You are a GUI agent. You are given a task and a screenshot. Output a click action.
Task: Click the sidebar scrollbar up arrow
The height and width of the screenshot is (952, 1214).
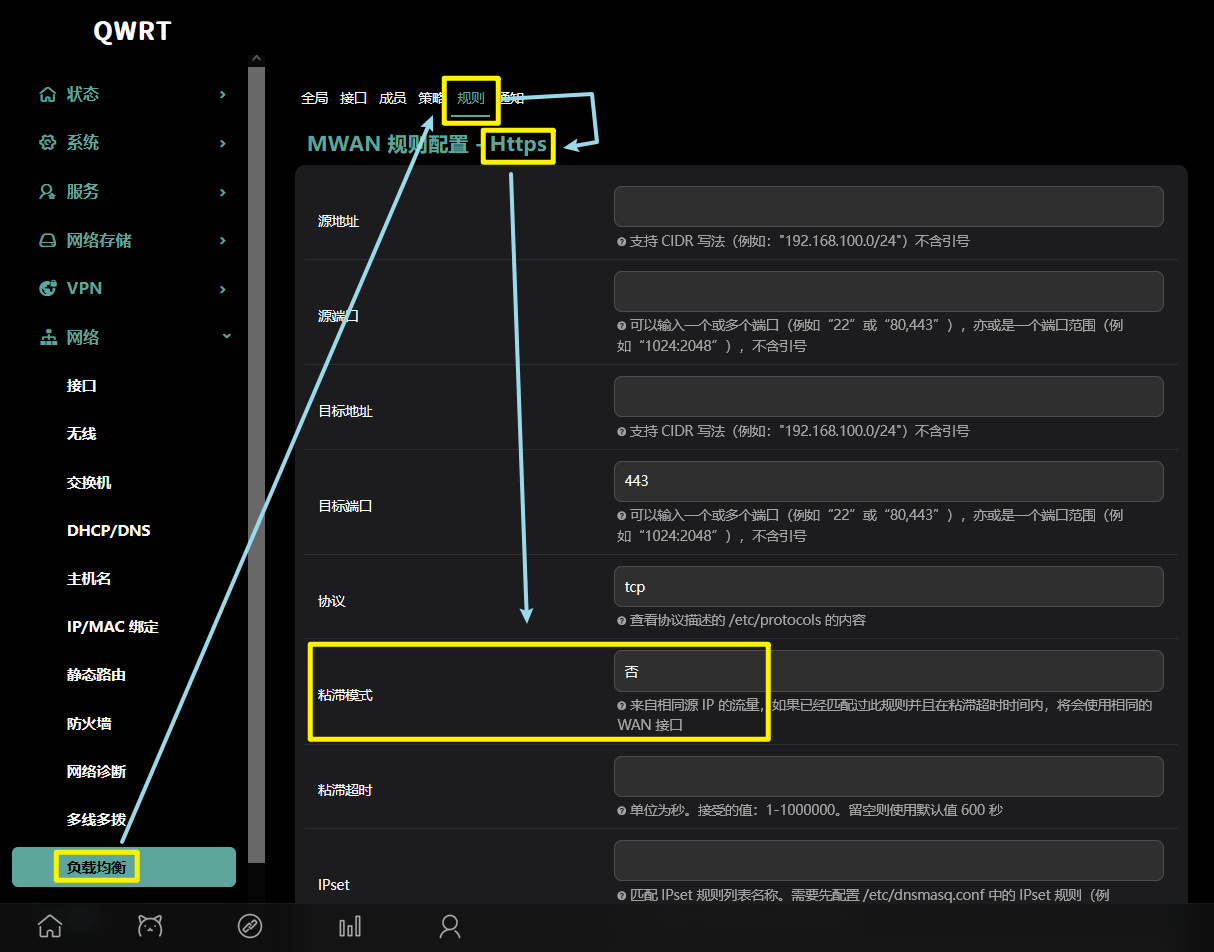coord(256,59)
